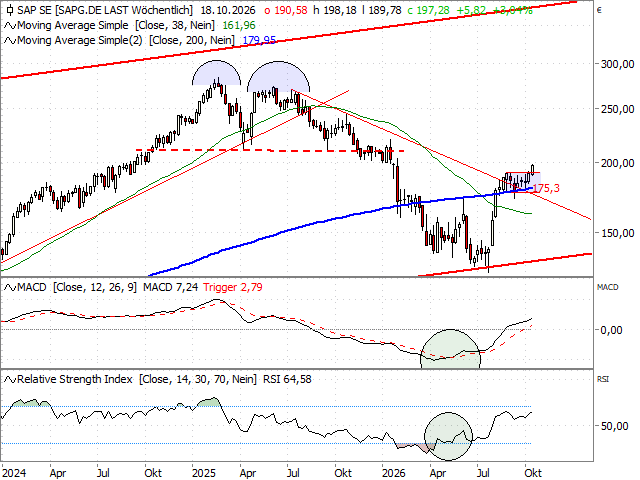Click the 2024 label on time axis

(14, 473)
